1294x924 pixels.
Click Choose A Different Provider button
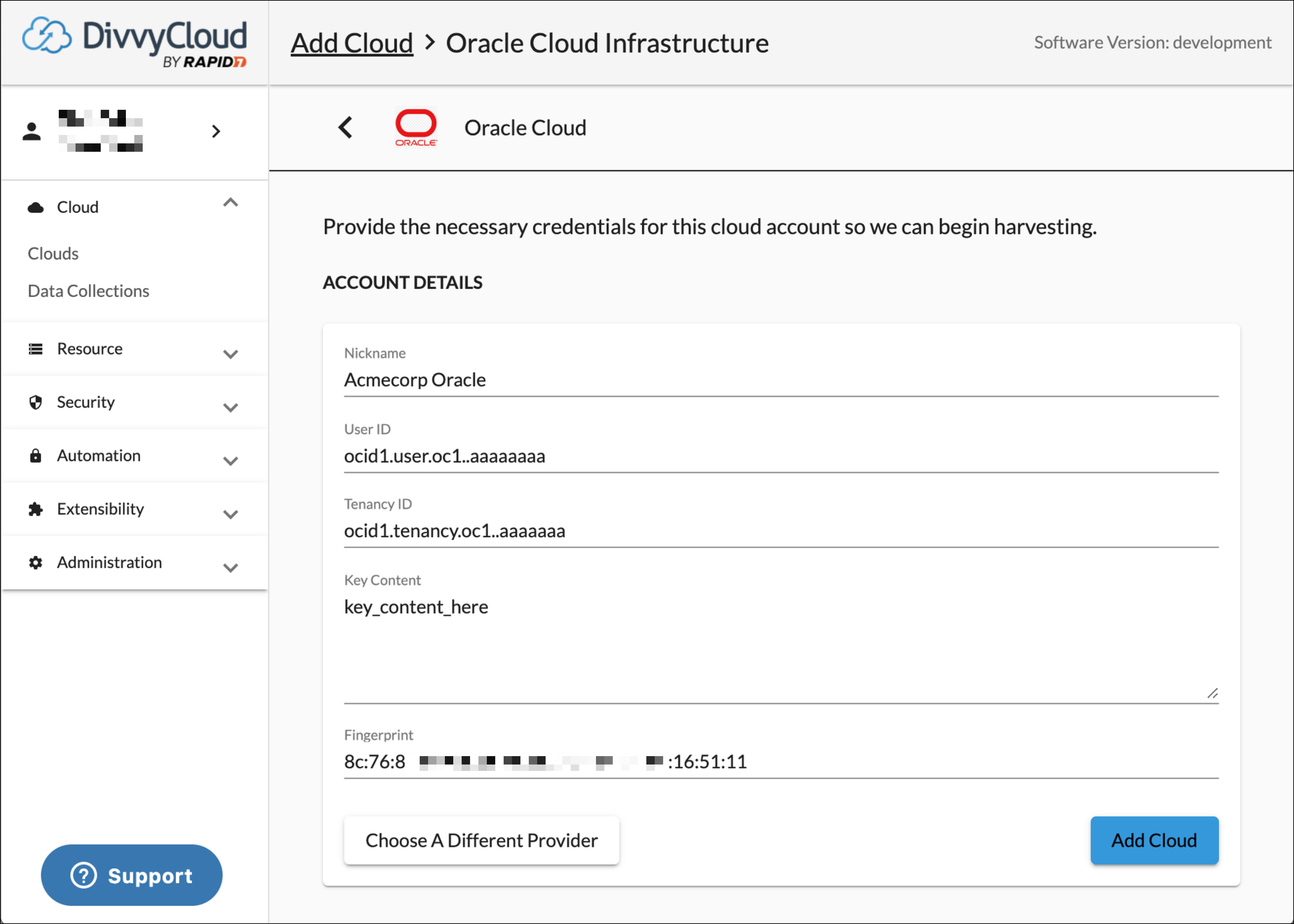pos(481,840)
